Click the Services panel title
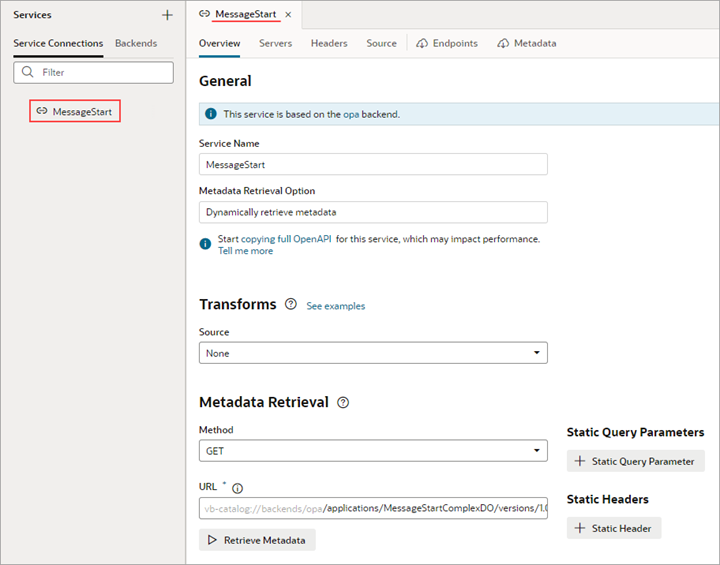 pyautogui.click(x=32, y=15)
